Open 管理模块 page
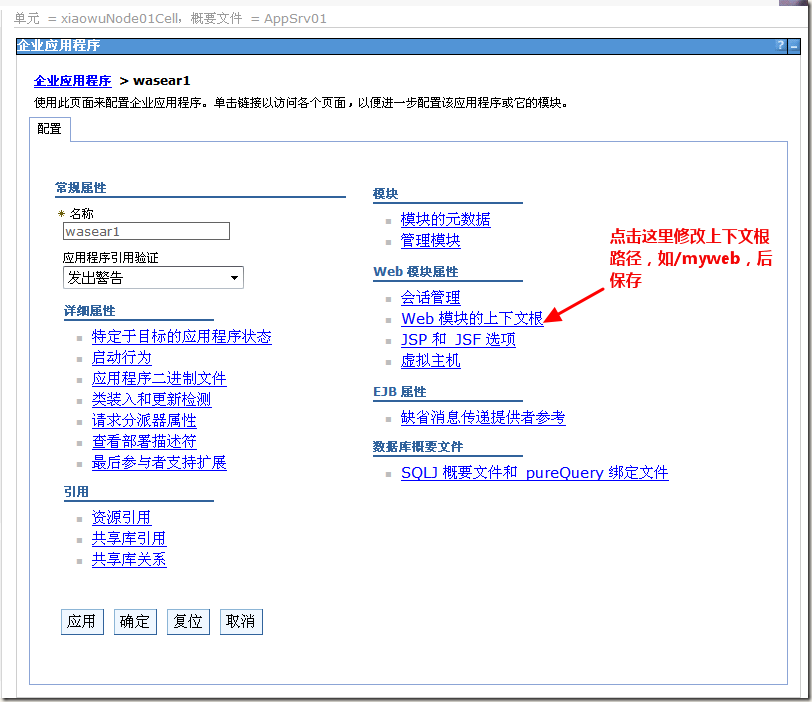The width and height of the screenshot is (812, 702). (x=430, y=240)
